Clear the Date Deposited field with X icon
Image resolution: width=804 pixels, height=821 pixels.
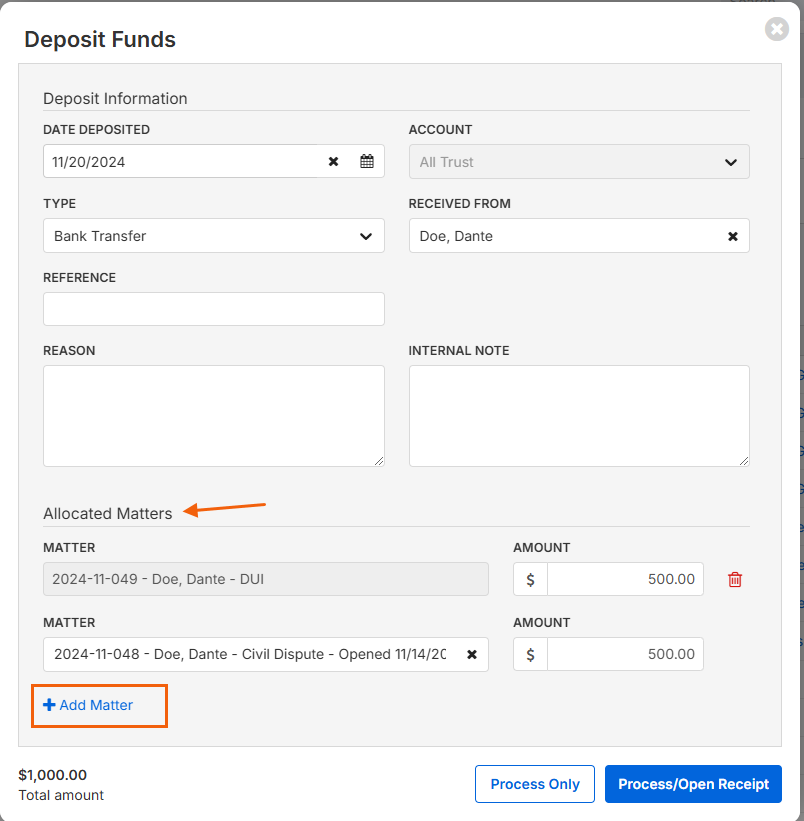click(x=333, y=162)
